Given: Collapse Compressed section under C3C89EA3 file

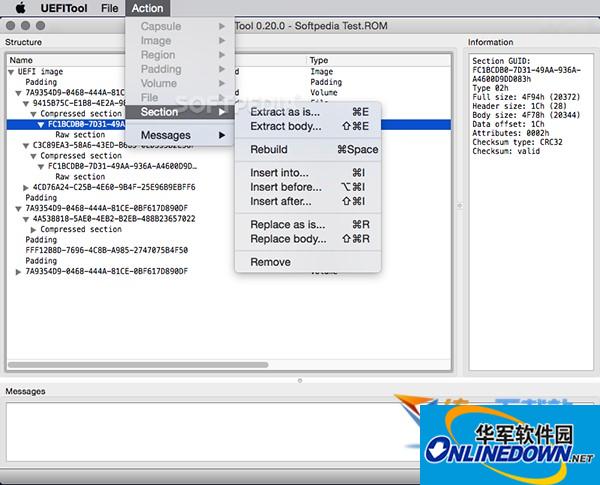Looking at the screenshot, I should pos(34,156).
